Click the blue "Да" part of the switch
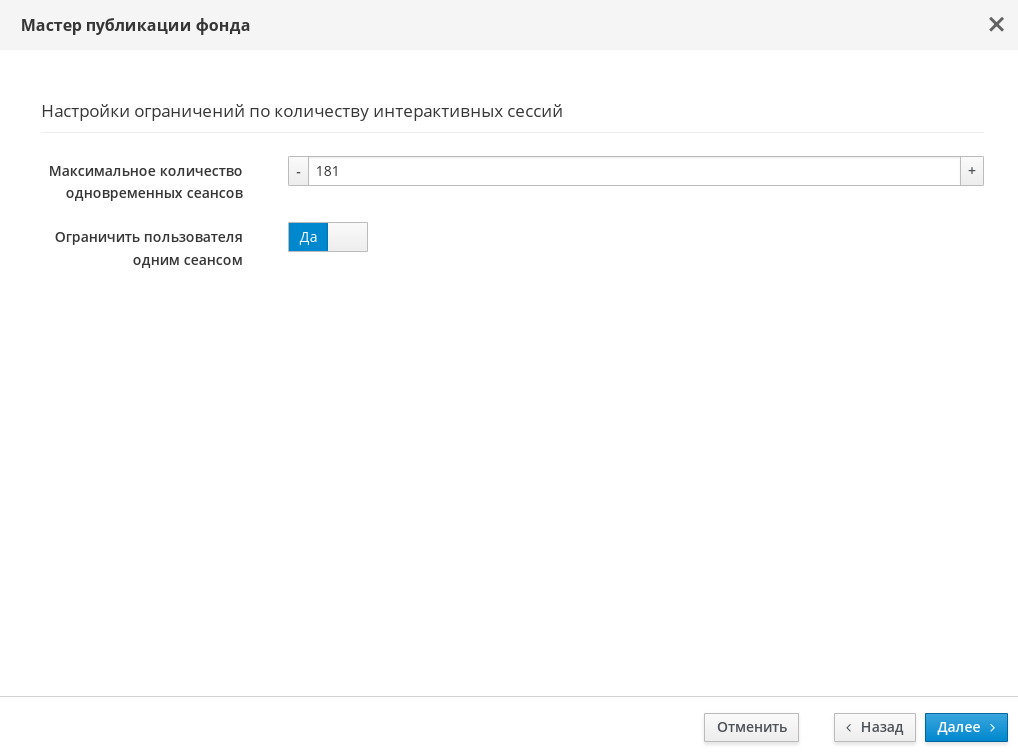The height and width of the screenshot is (755, 1018). tap(308, 237)
